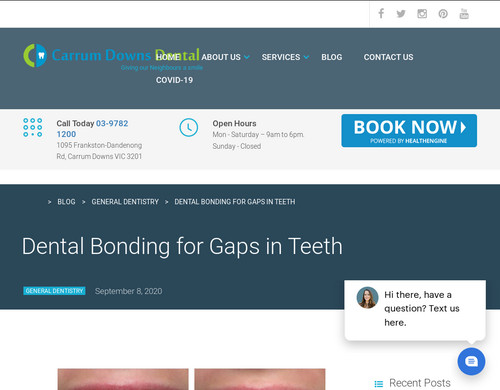Open the Pinterest social icon
This screenshot has width=500, height=390.
[443, 14]
